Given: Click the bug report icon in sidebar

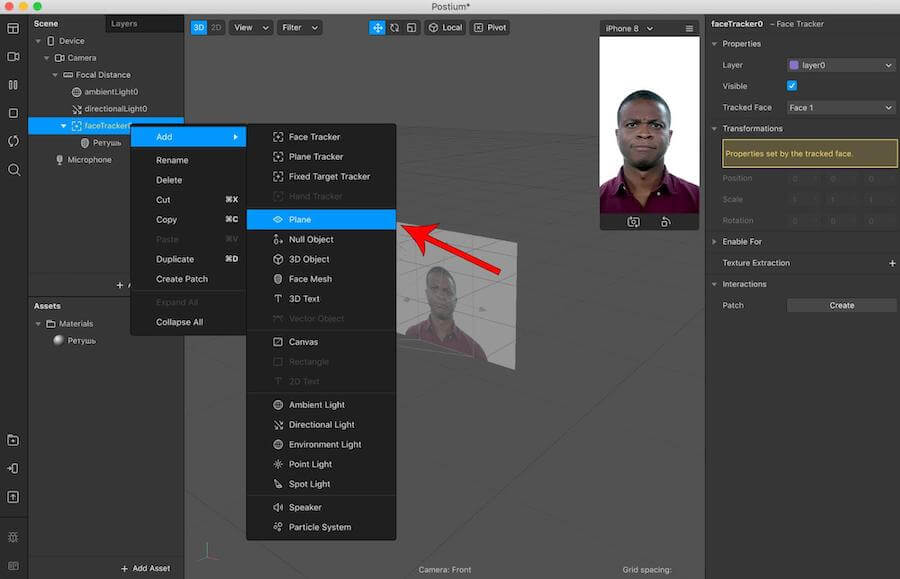Looking at the screenshot, I should (13, 538).
